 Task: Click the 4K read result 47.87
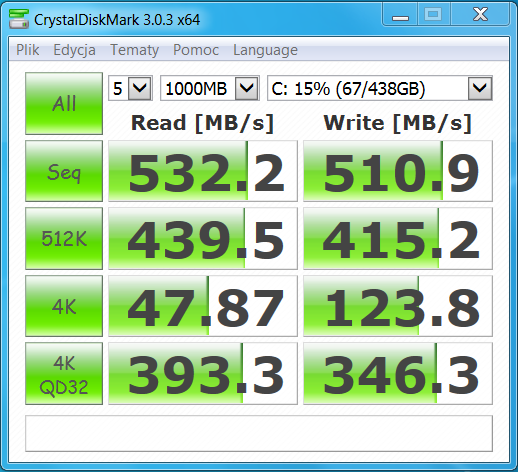pos(203,306)
